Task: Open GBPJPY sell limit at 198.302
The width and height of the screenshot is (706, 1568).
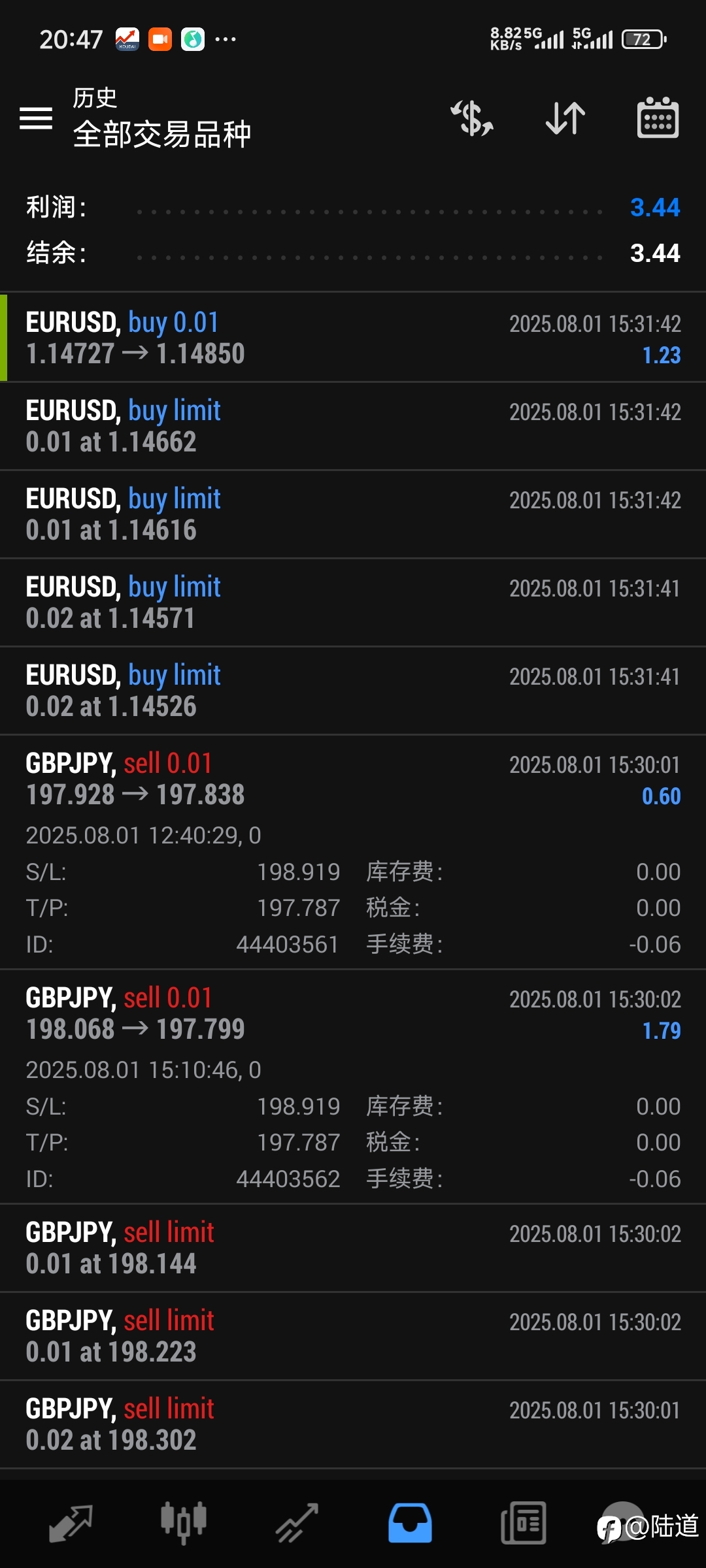Action: [353, 1424]
